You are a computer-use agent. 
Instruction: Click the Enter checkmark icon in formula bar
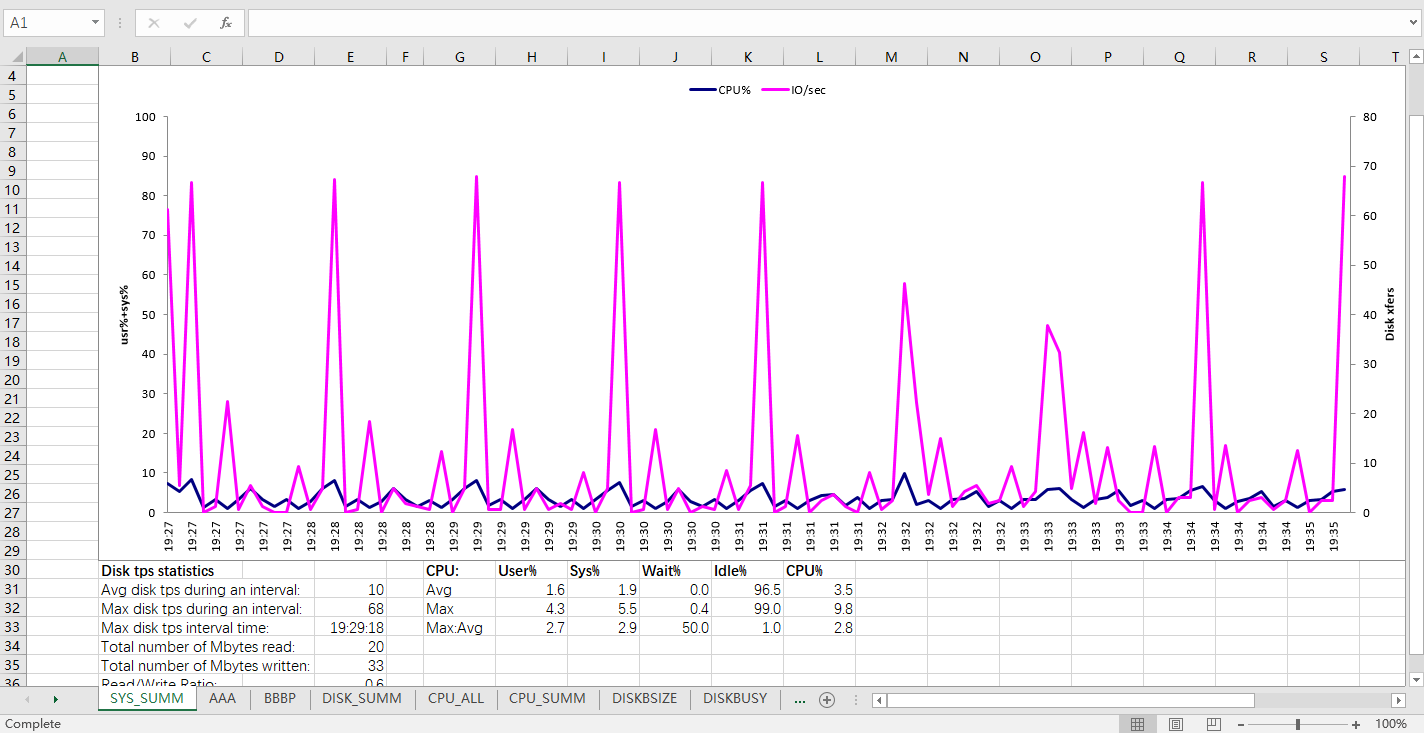(190, 22)
